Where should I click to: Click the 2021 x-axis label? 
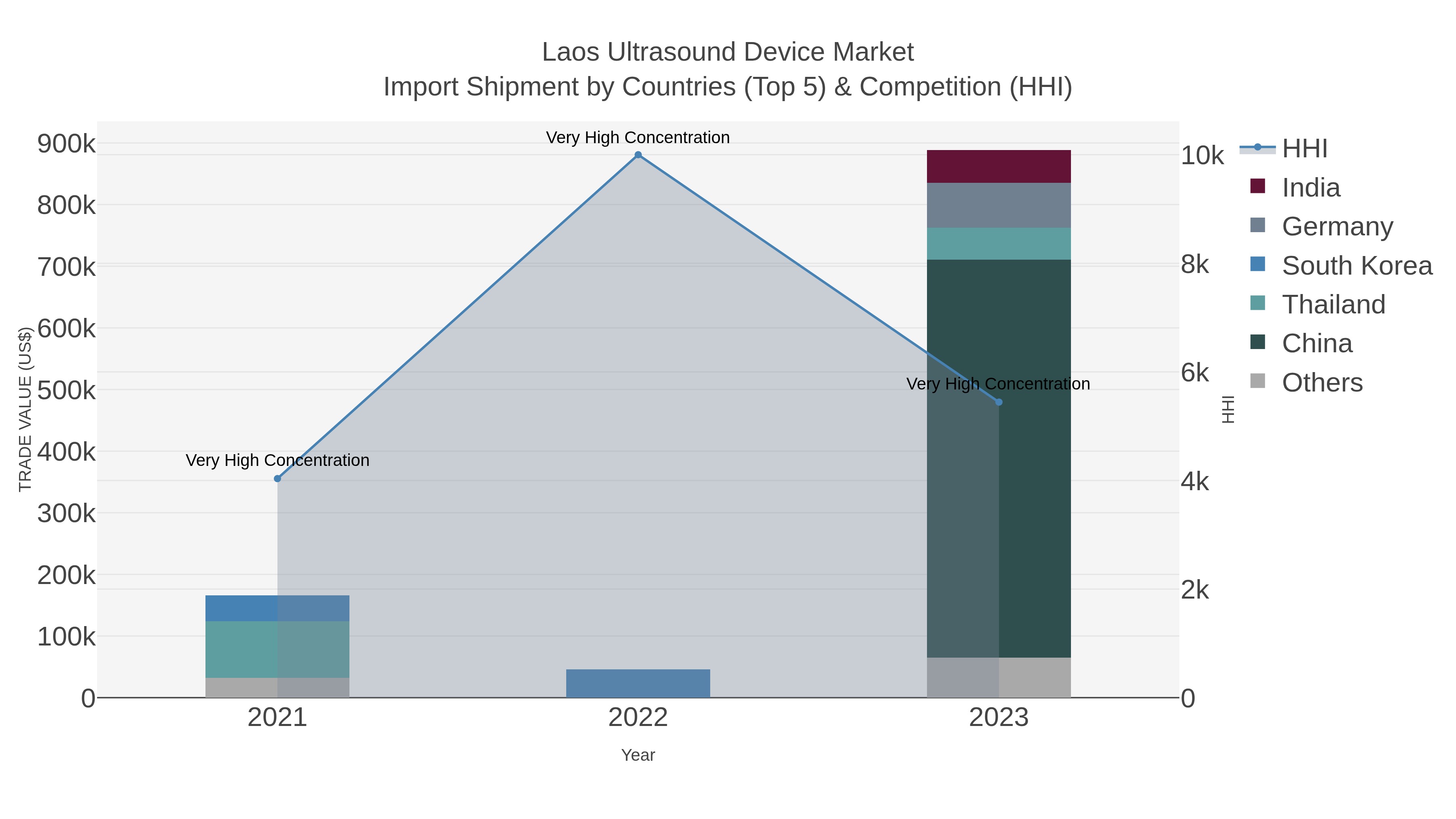[277, 718]
